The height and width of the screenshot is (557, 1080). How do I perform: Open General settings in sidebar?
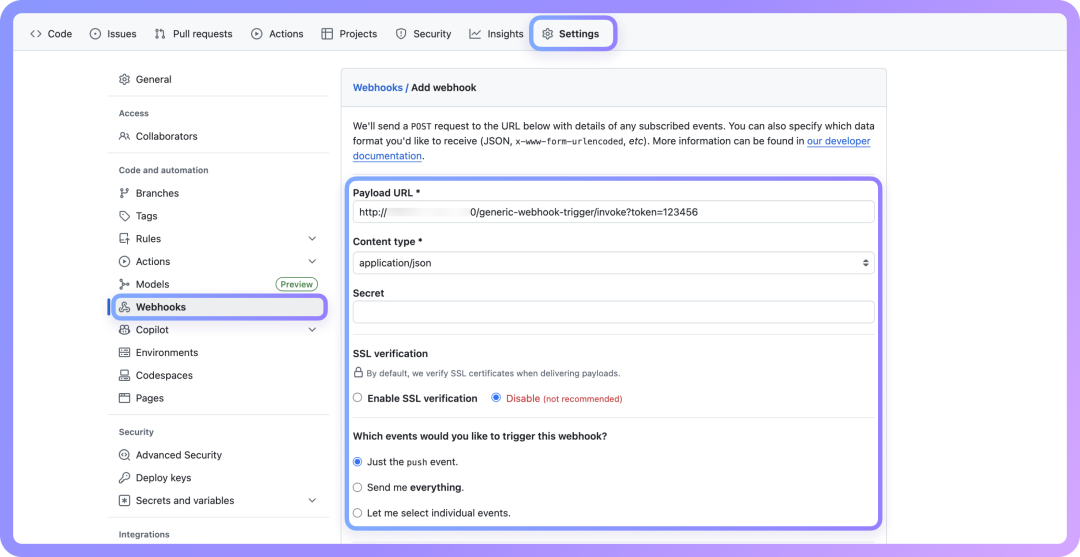(x=154, y=79)
